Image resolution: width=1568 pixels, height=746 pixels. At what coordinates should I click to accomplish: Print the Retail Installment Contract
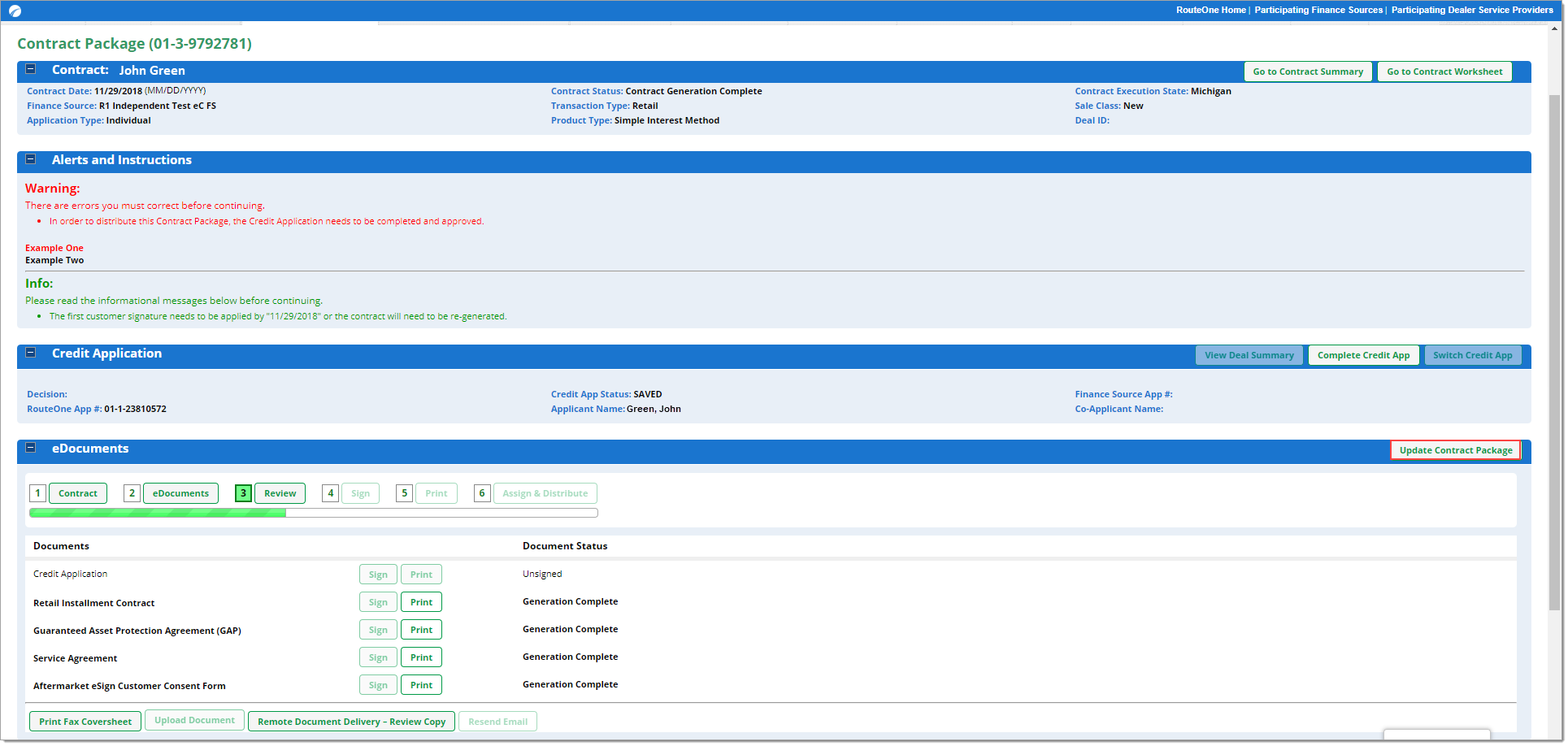click(x=421, y=602)
